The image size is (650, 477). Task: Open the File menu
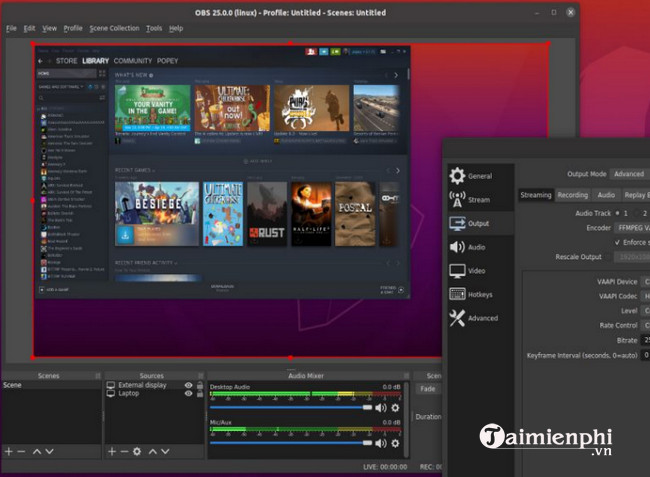(11, 28)
